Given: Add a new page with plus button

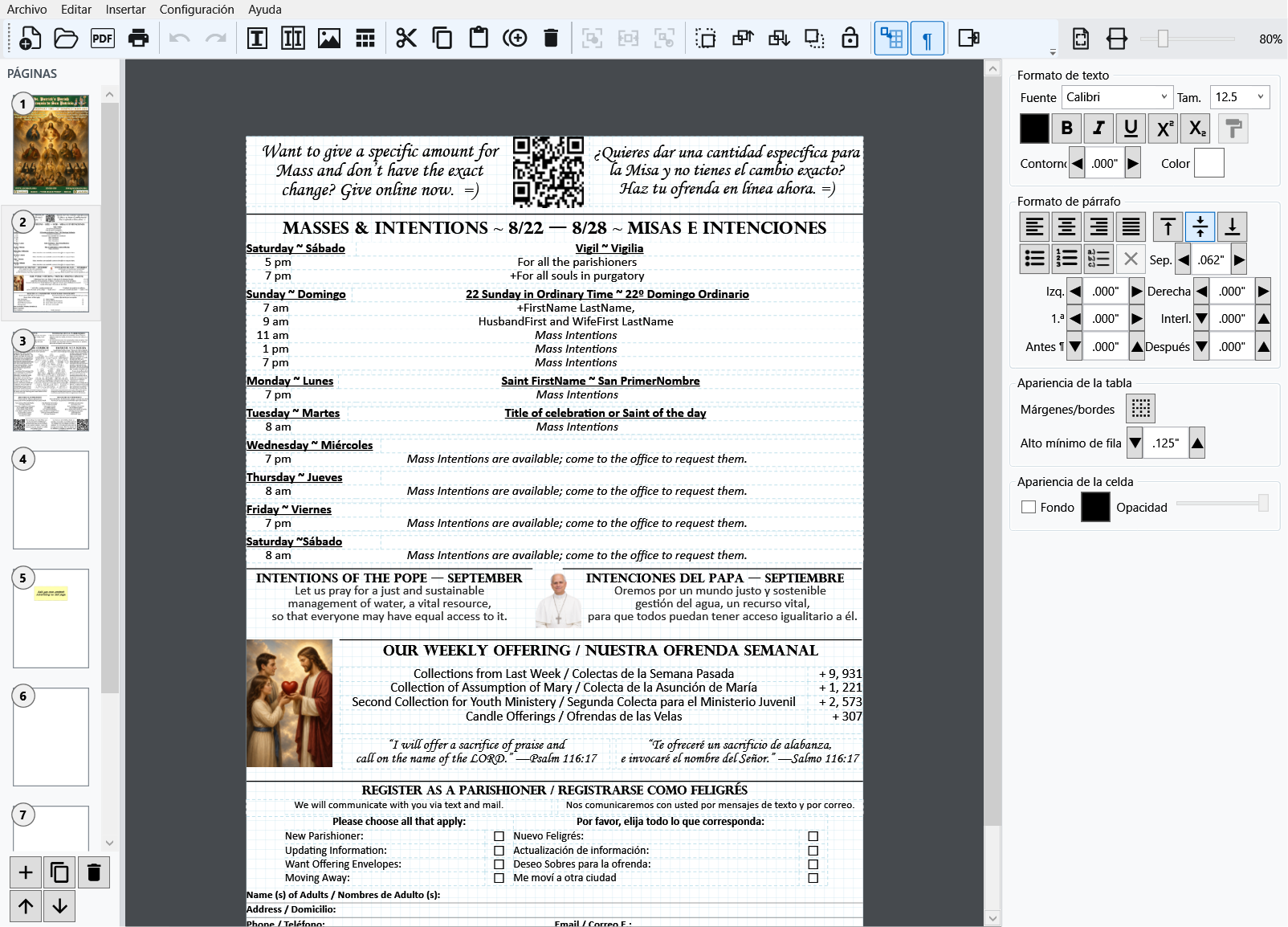Looking at the screenshot, I should (26, 872).
